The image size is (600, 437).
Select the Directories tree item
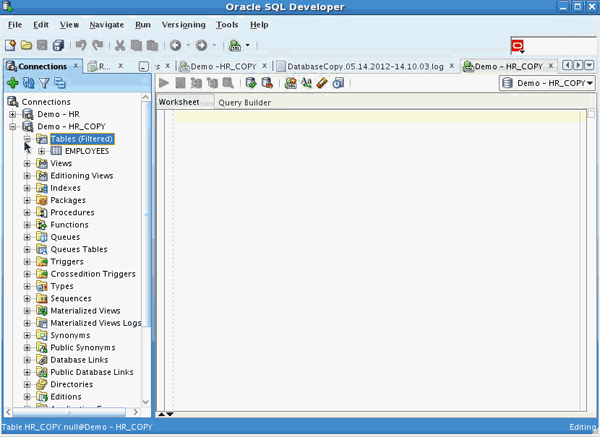point(72,384)
